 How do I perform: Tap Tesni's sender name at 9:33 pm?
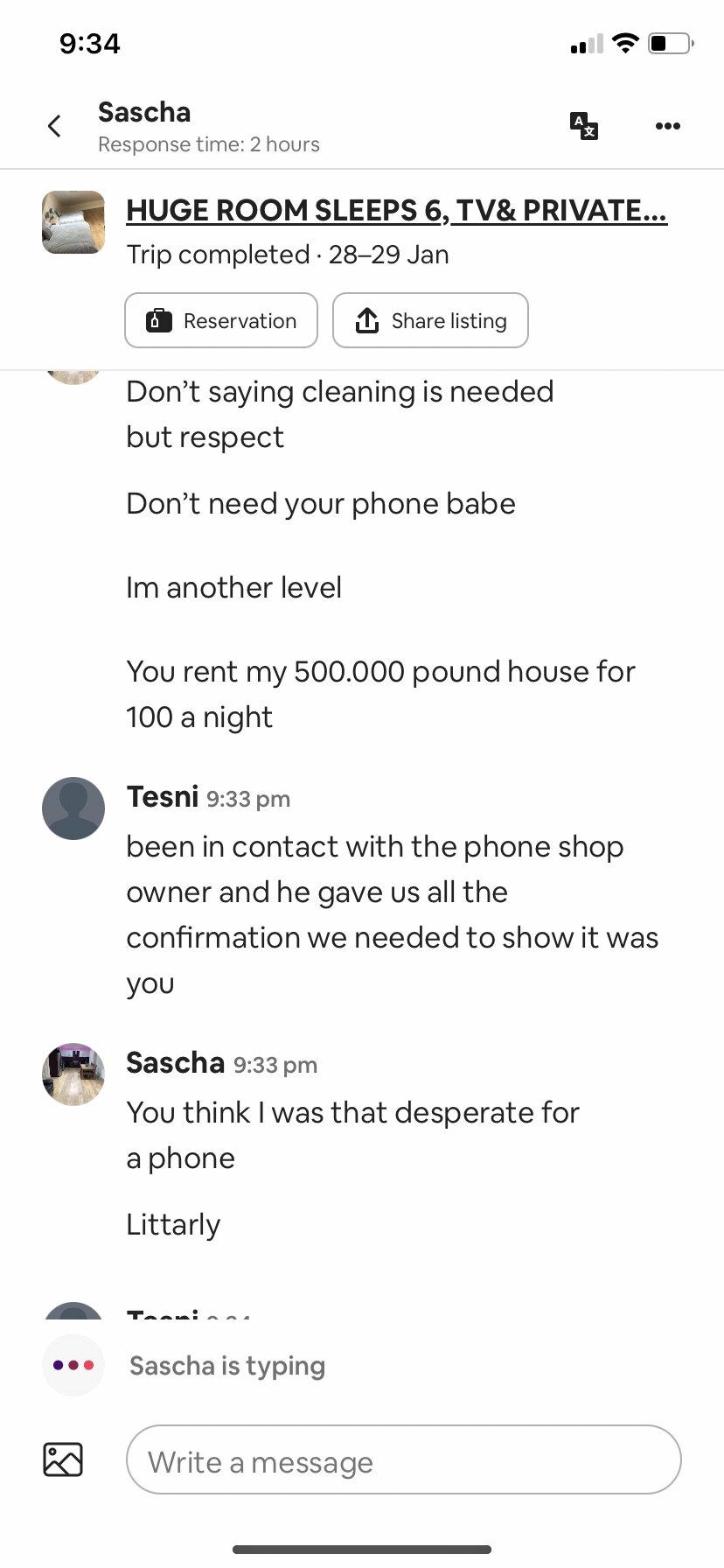163,797
